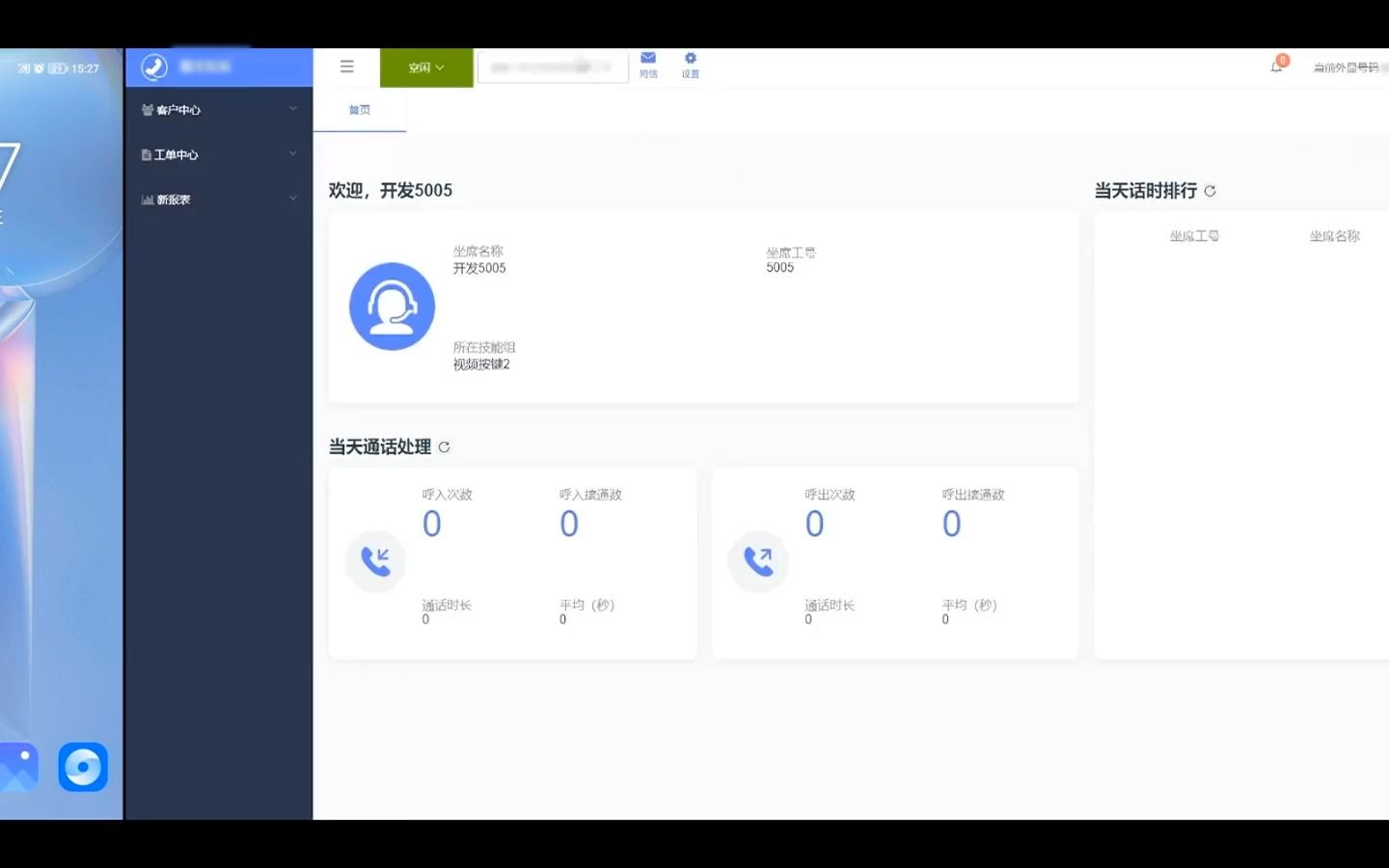Click the agent headset avatar

click(x=392, y=307)
